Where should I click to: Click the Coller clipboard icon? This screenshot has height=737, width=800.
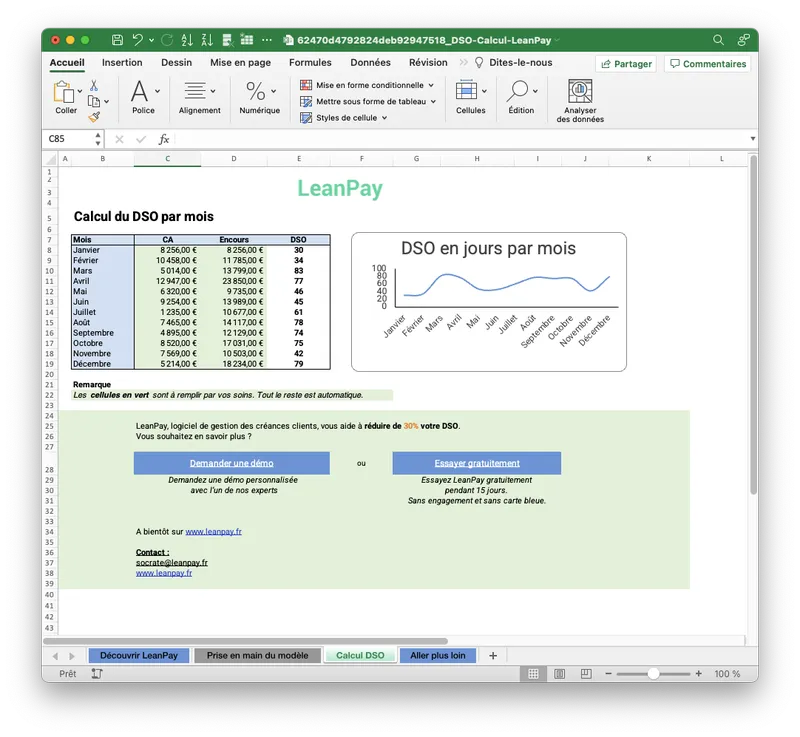pos(66,93)
